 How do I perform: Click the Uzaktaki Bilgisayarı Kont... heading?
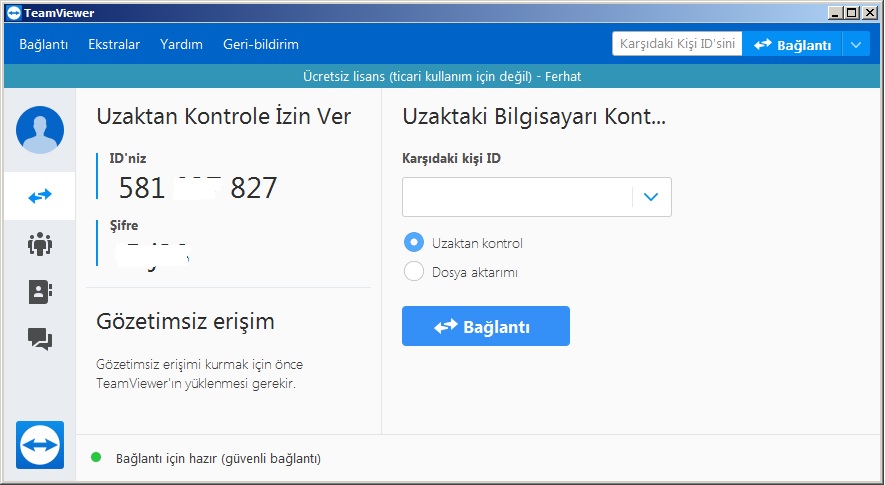[x=534, y=117]
